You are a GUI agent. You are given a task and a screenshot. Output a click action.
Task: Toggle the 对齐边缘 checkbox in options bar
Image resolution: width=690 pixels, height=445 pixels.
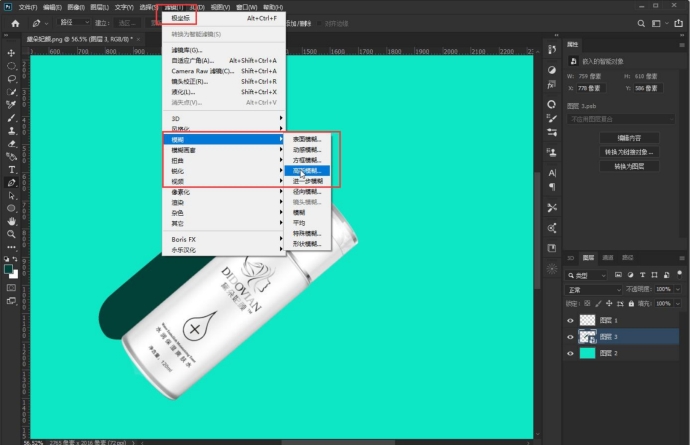click(320, 24)
